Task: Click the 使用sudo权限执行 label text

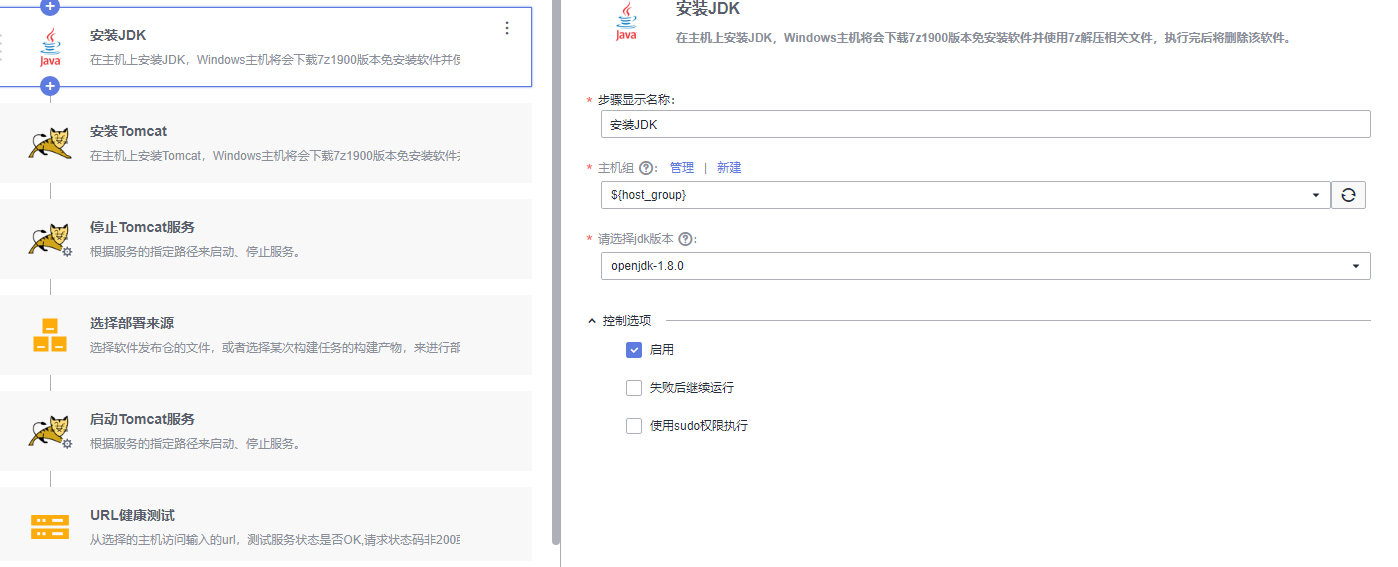Action: pyautogui.click(x=699, y=426)
